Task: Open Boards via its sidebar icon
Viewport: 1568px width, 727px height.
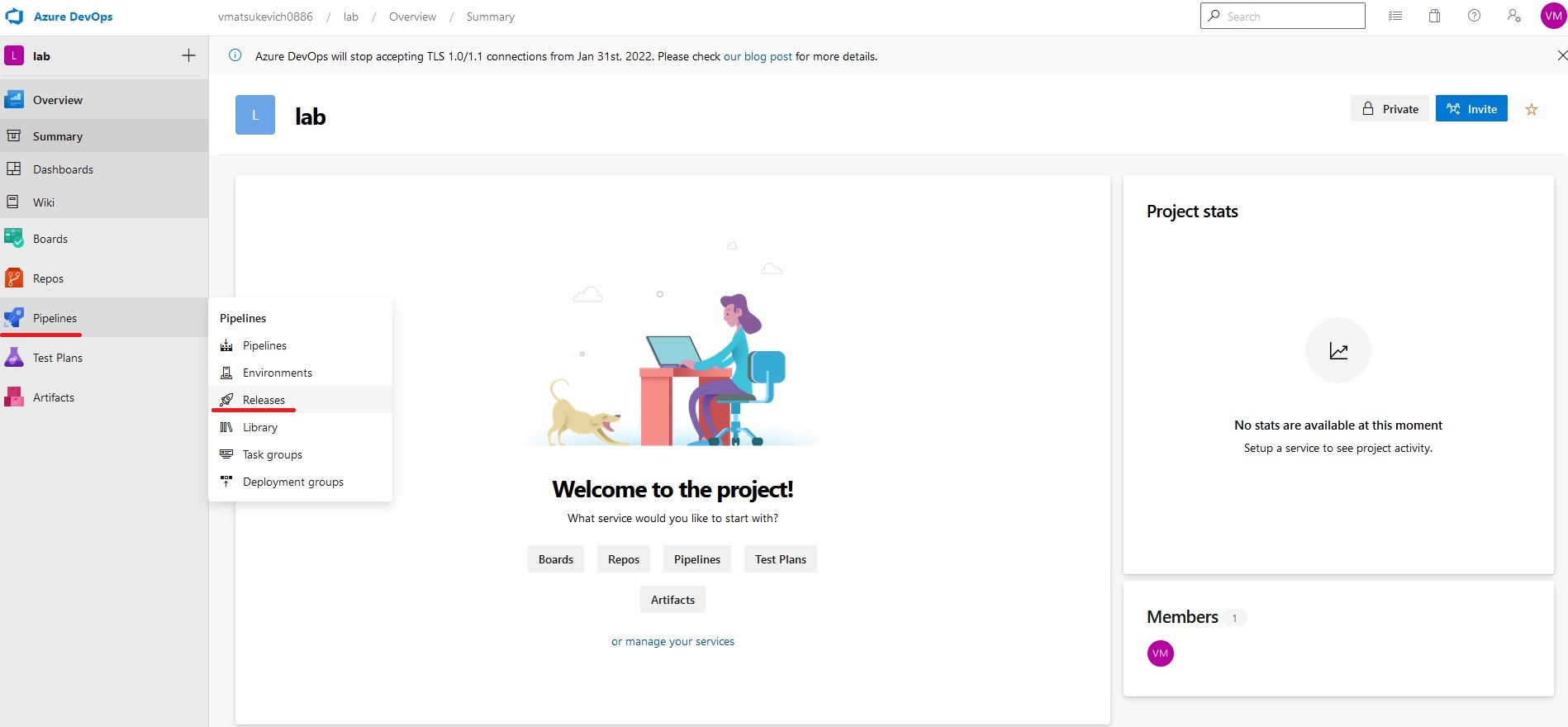Action: 14,239
